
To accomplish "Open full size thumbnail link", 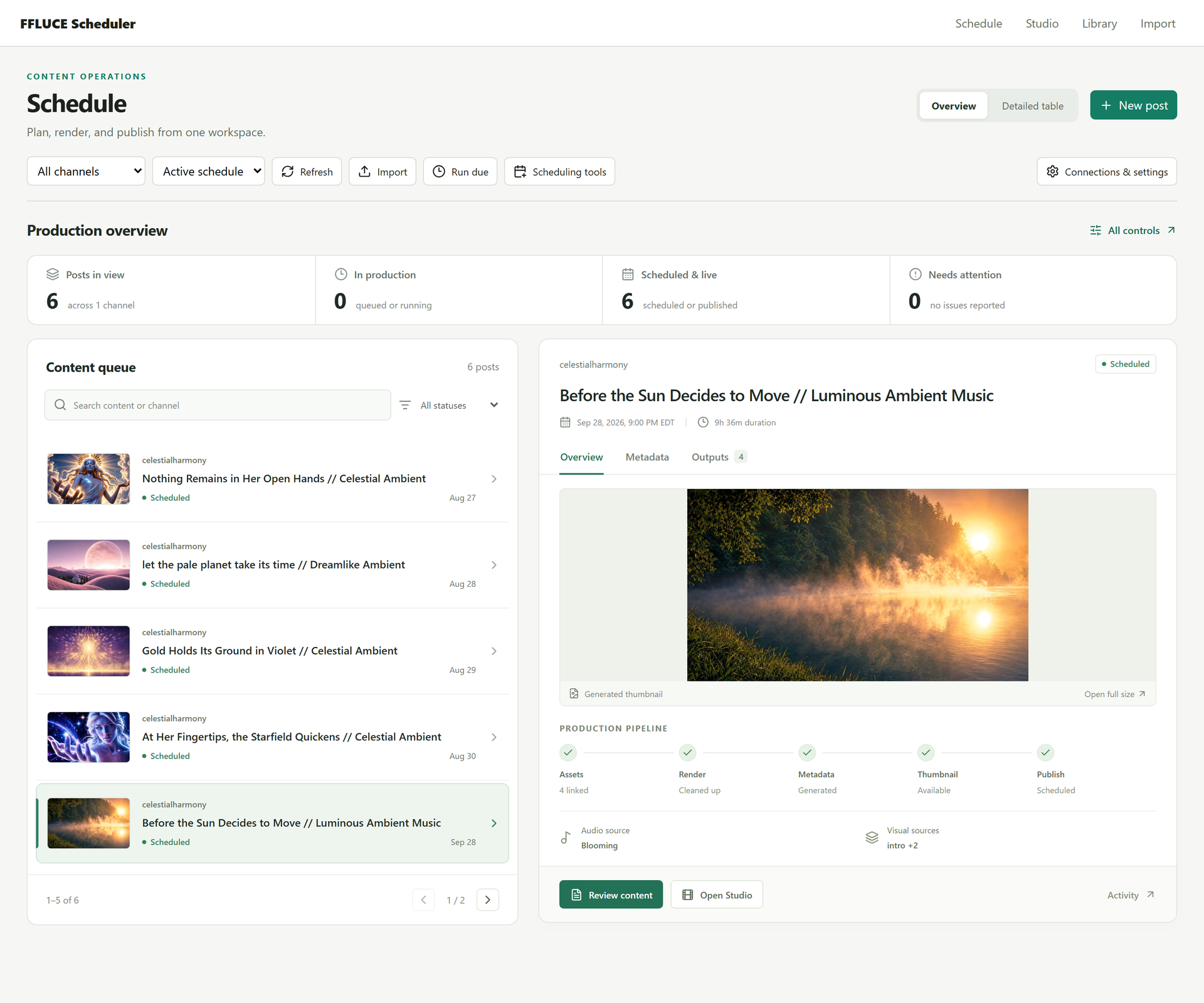I will pos(1115,694).
